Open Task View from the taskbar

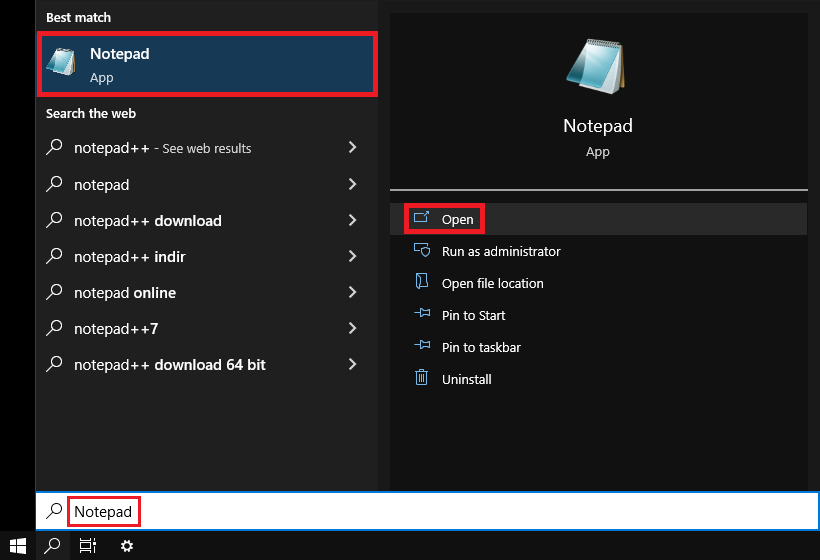coord(88,546)
